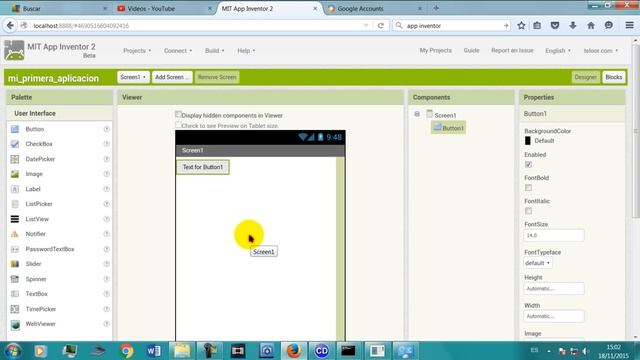Pick the DatePicker palette icon
Image resolution: width=640 pixels, height=360 pixels.
point(15,159)
